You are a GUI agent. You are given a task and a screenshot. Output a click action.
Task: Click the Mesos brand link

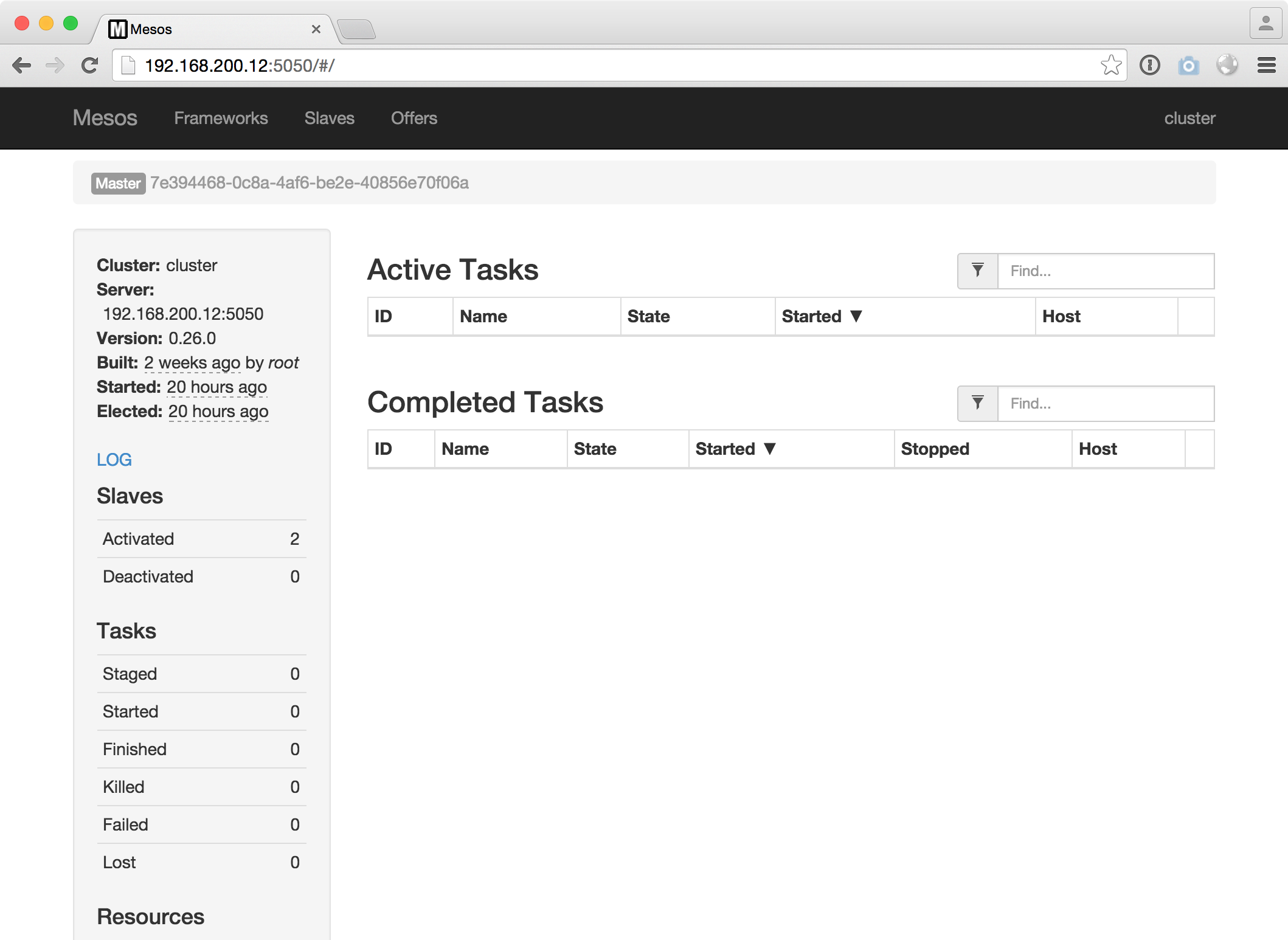click(x=105, y=118)
